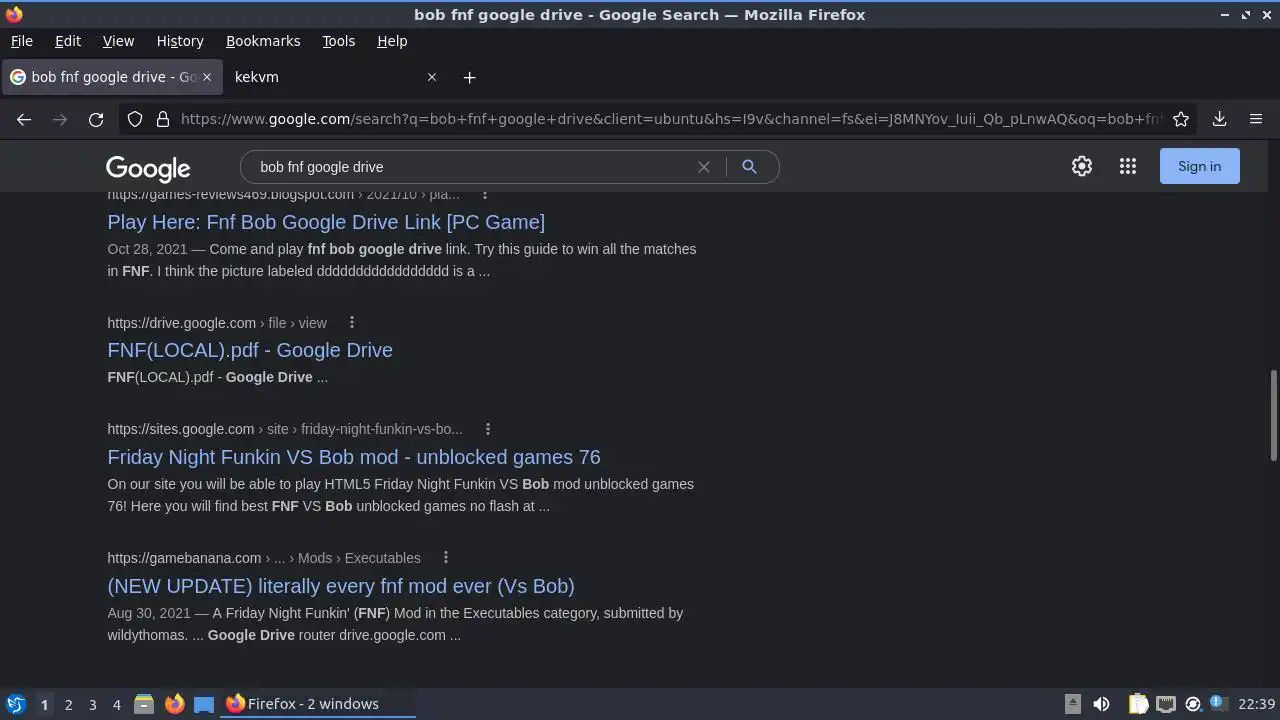Click the Firefox address bar URL
The image size is (1280, 720).
(670, 119)
